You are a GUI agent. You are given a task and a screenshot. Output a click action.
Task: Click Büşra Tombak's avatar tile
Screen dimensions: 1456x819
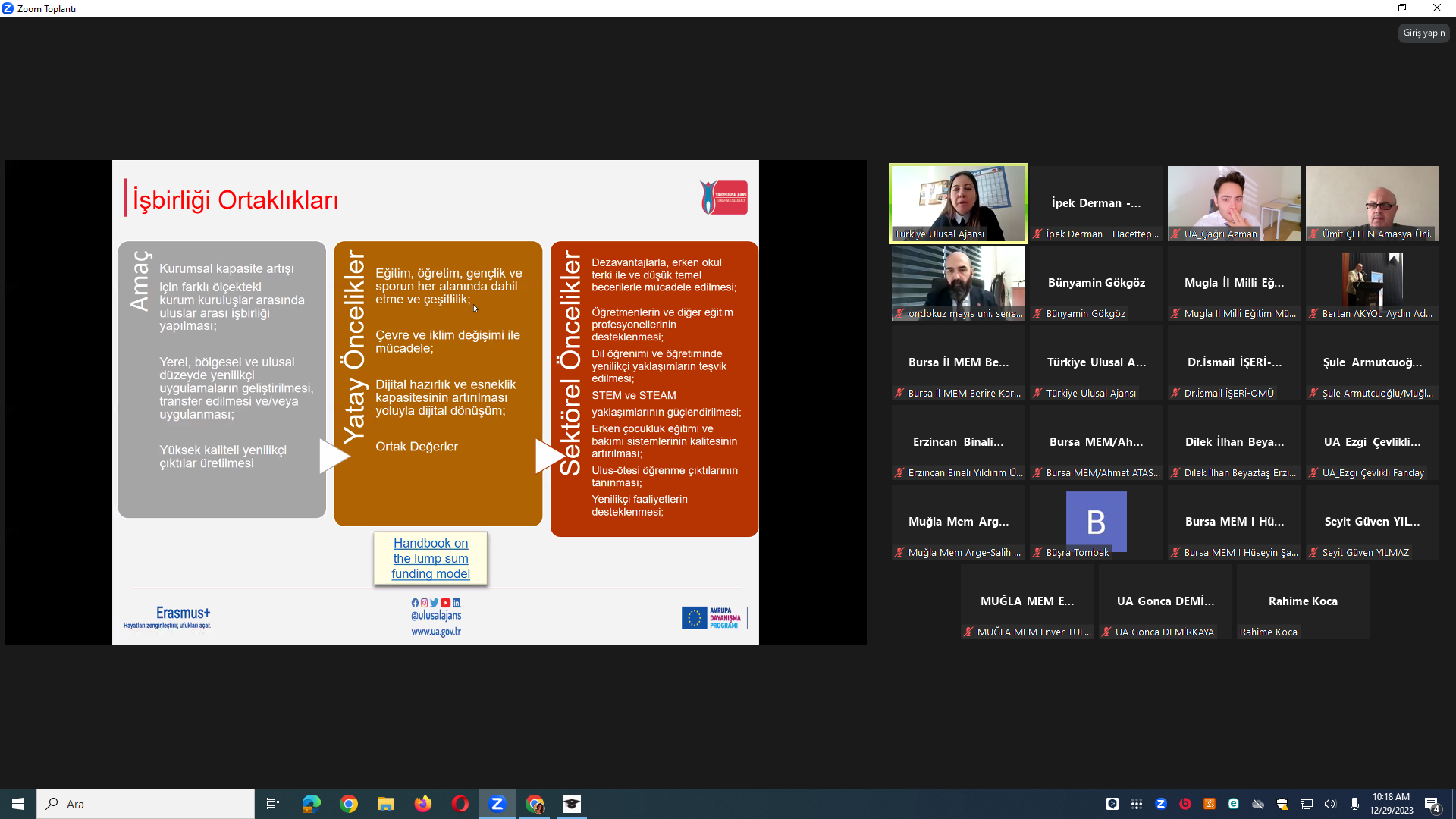coord(1096,522)
